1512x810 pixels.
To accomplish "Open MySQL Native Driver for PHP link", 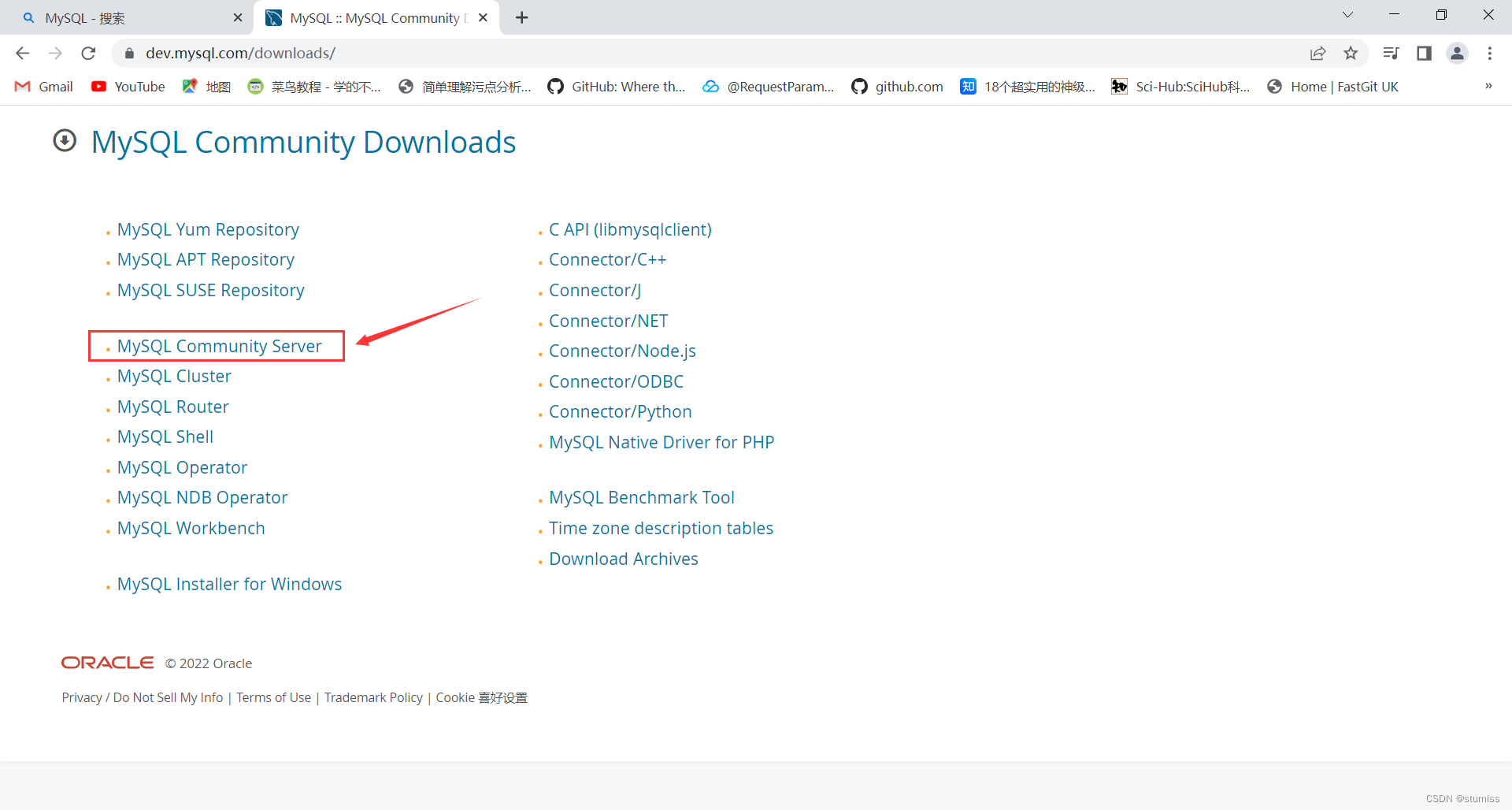I will 661,442.
